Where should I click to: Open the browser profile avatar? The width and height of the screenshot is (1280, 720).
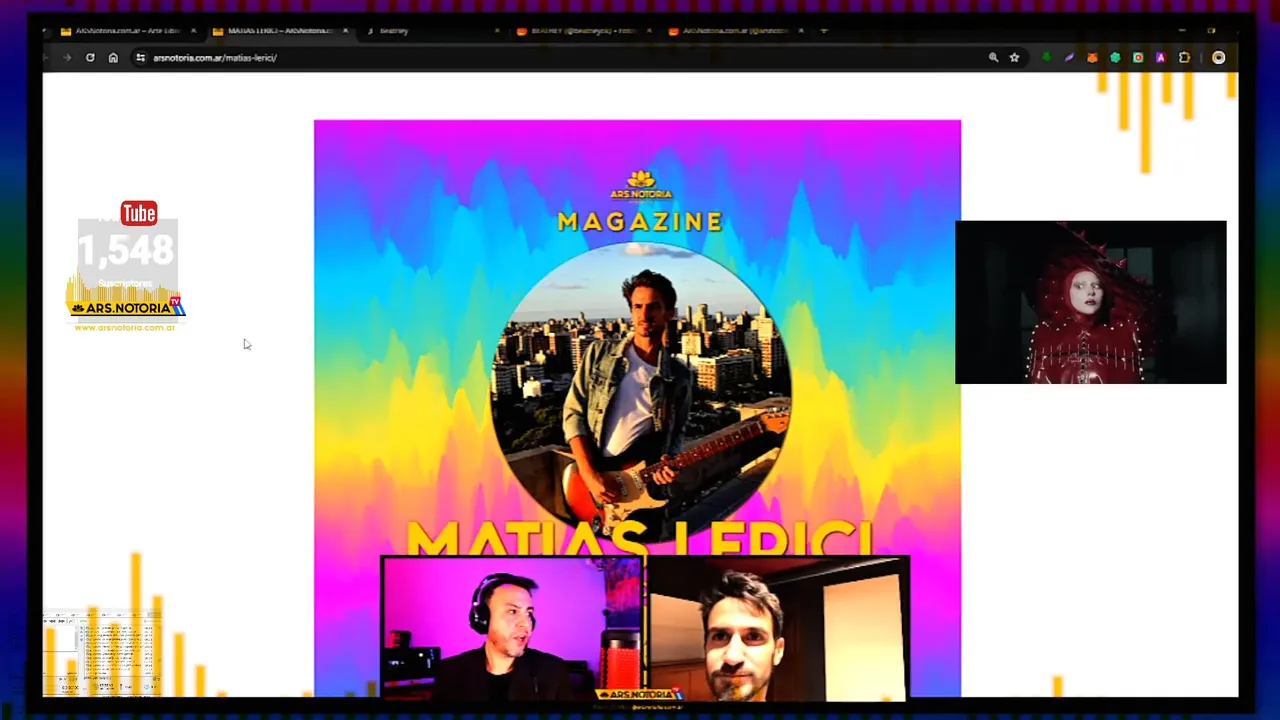[1218, 58]
